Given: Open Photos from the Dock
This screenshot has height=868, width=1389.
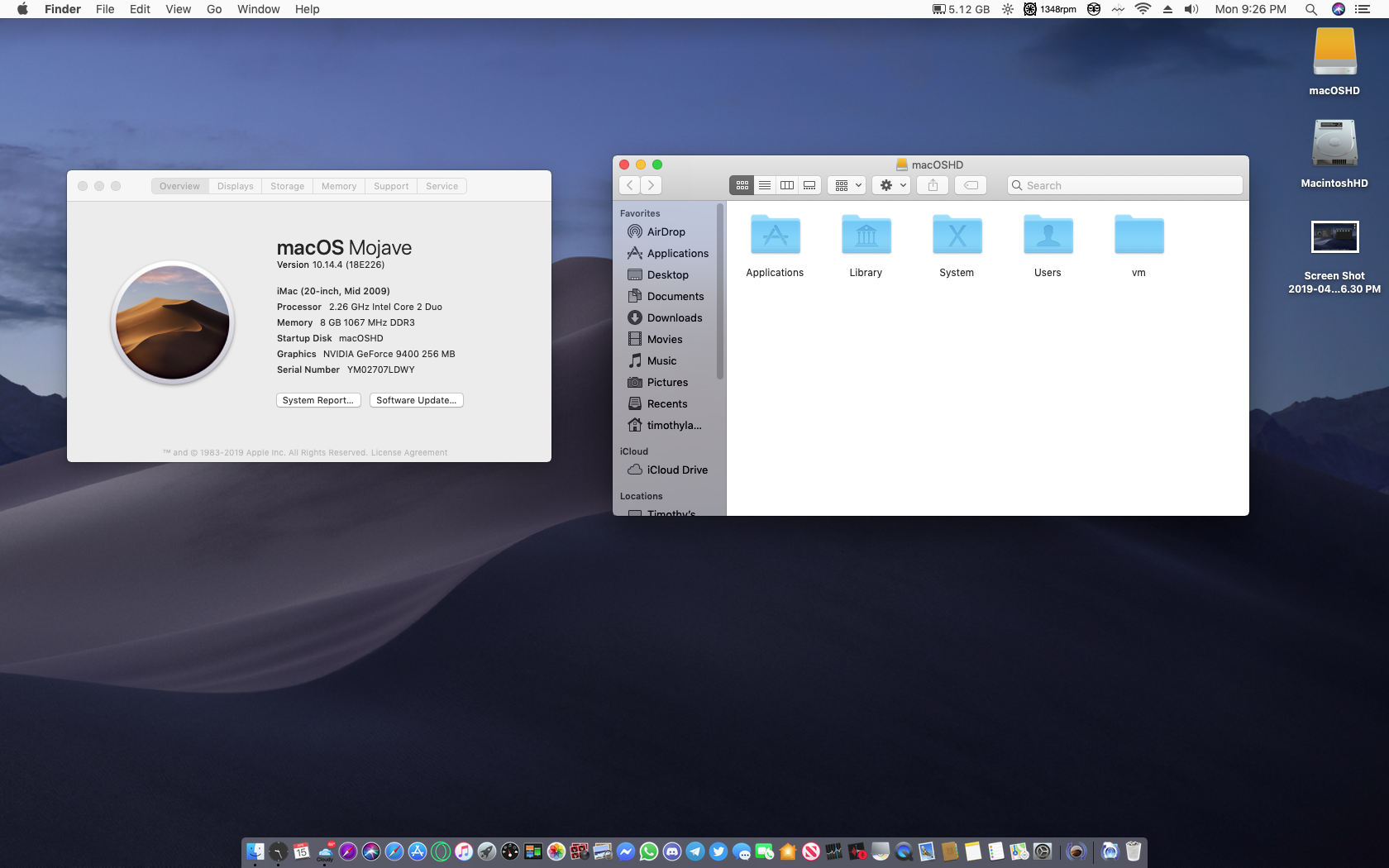Looking at the screenshot, I should point(556,851).
